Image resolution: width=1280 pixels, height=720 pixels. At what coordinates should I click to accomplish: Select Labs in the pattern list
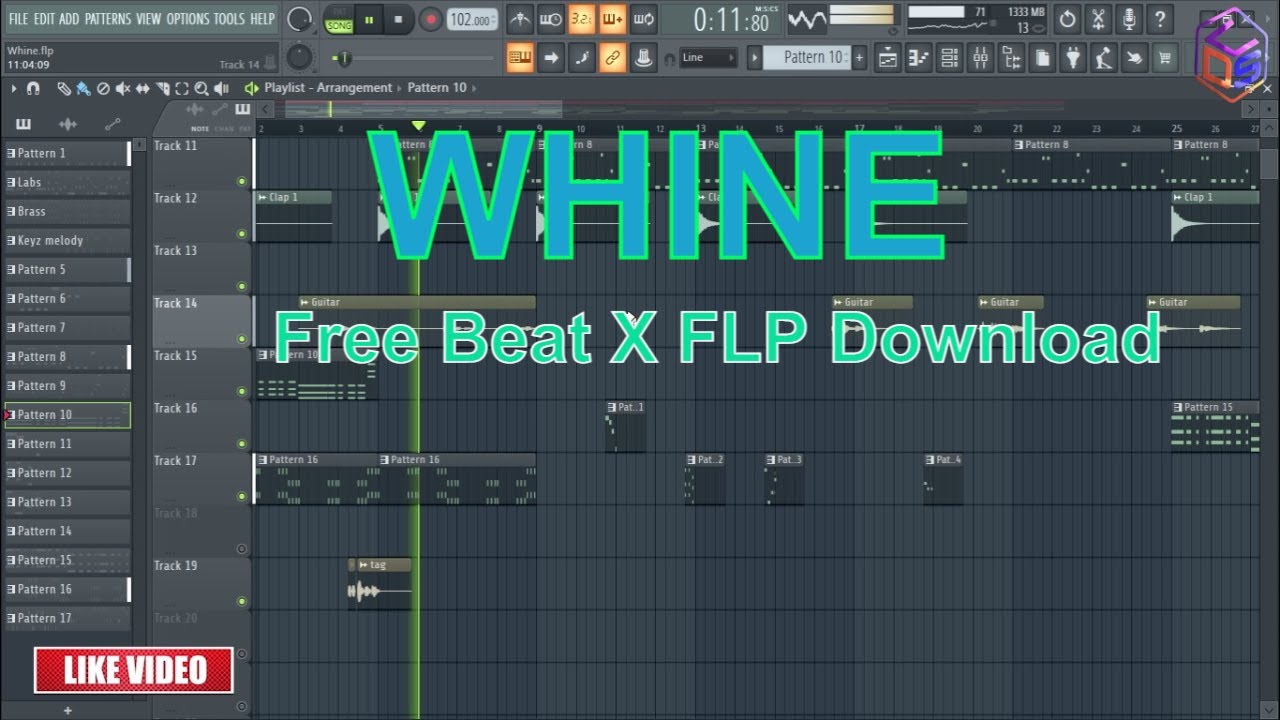coord(67,182)
